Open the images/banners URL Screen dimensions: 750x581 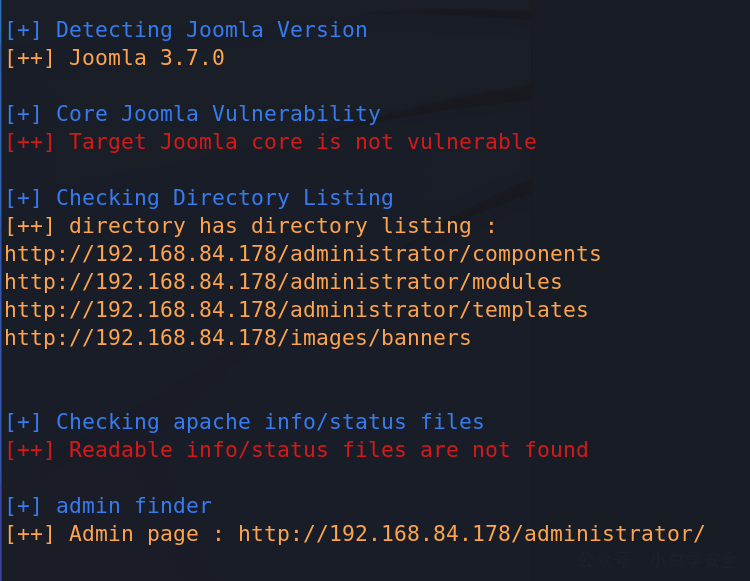pyautogui.click(x=238, y=338)
